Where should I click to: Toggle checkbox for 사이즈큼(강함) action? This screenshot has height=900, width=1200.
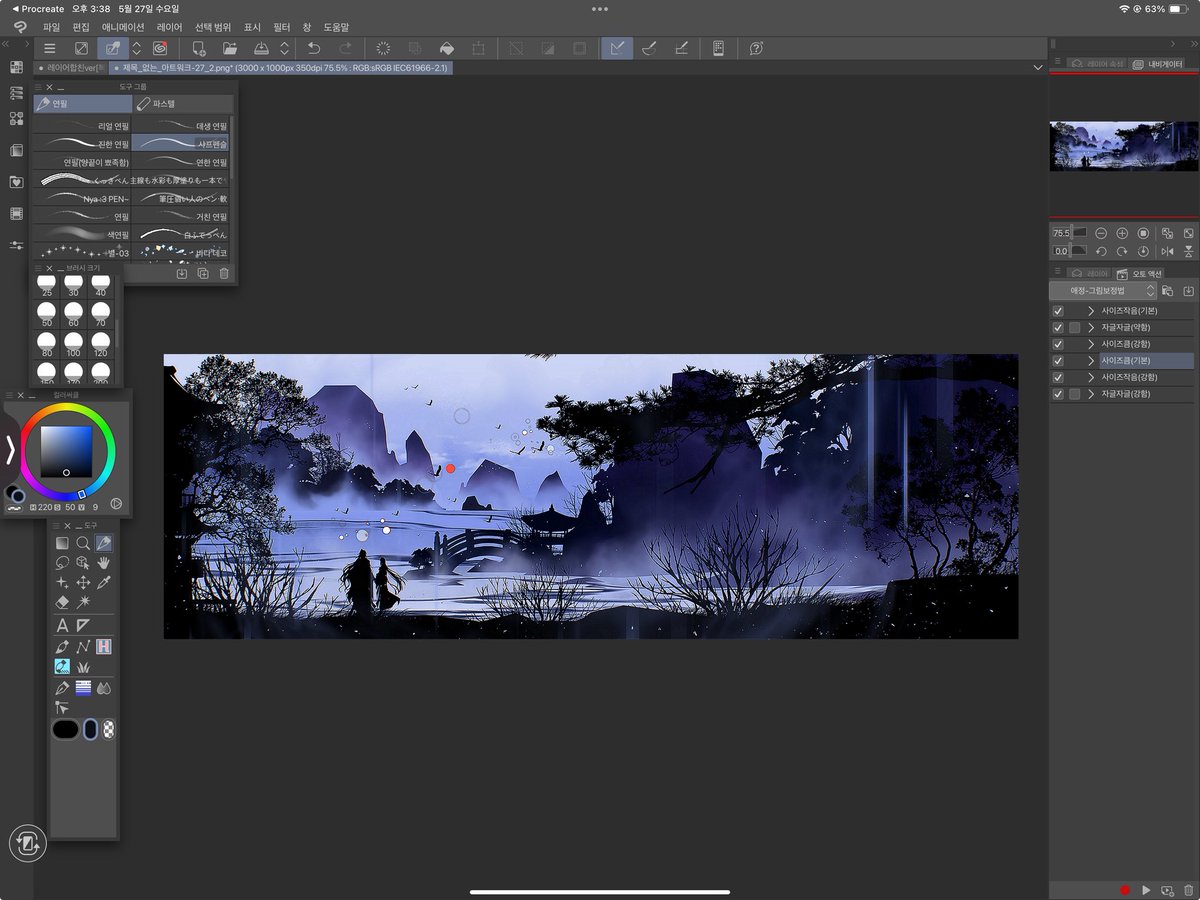1058,344
